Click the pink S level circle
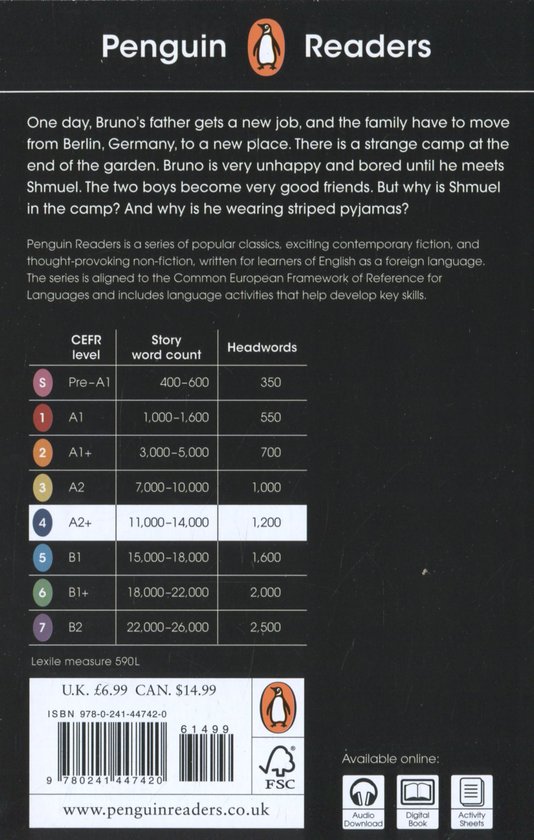This screenshot has height=840, width=534. click(43, 383)
